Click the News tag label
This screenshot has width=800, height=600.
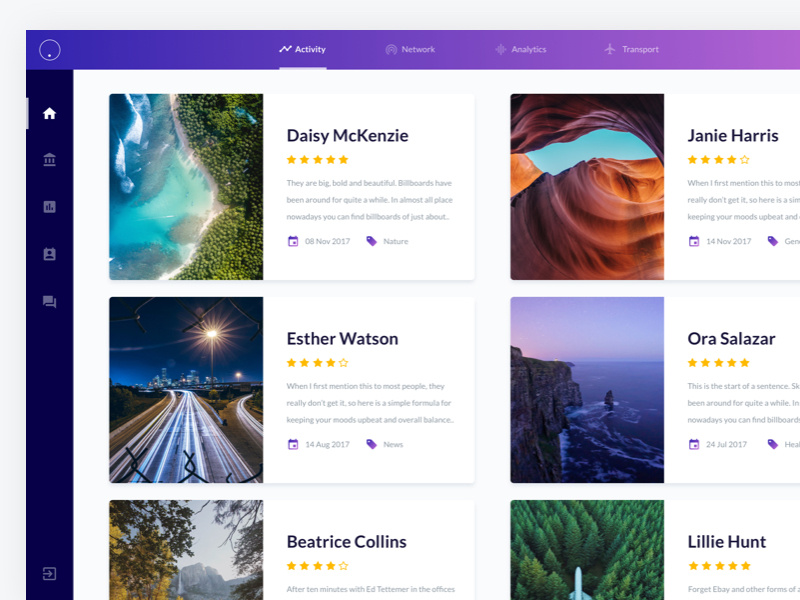[x=393, y=444]
